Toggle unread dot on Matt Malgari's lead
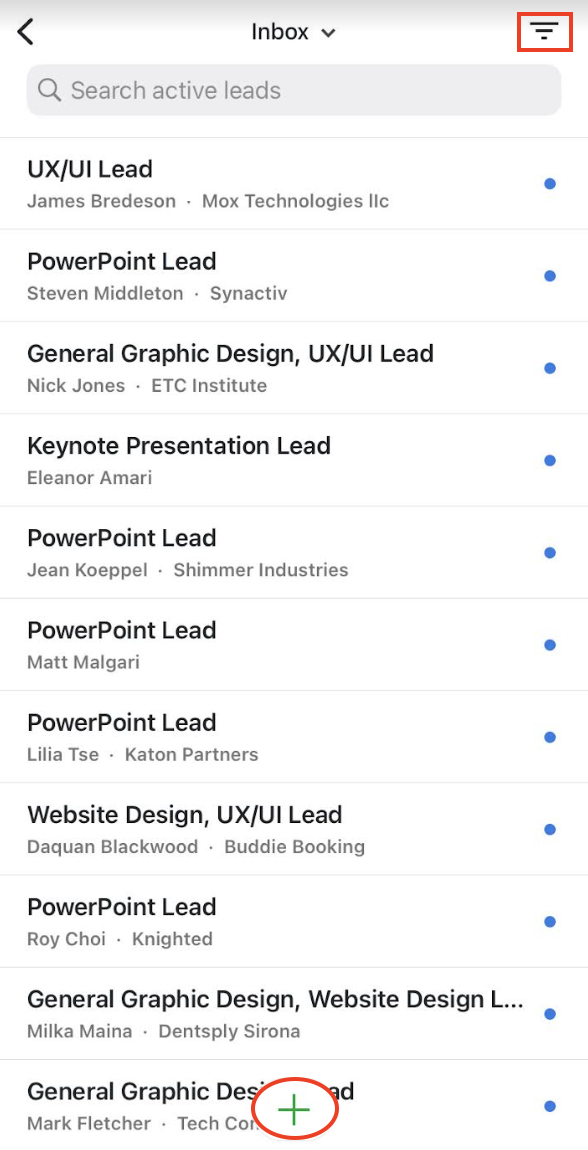The height and width of the screenshot is (1150, 588). [550, 645]
